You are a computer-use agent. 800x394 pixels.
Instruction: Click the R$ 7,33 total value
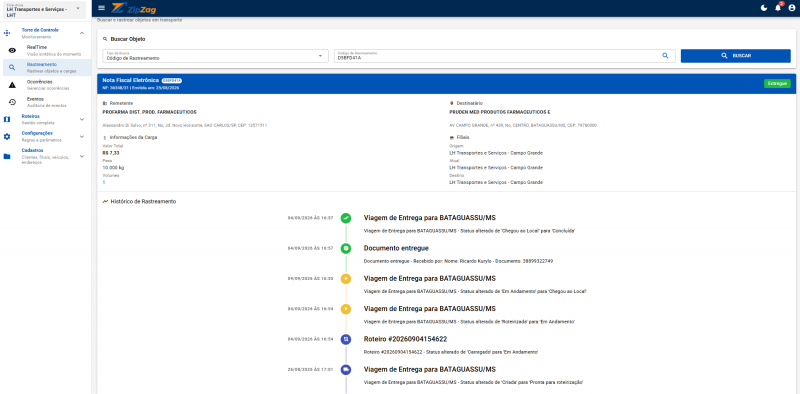click(111, 153)
